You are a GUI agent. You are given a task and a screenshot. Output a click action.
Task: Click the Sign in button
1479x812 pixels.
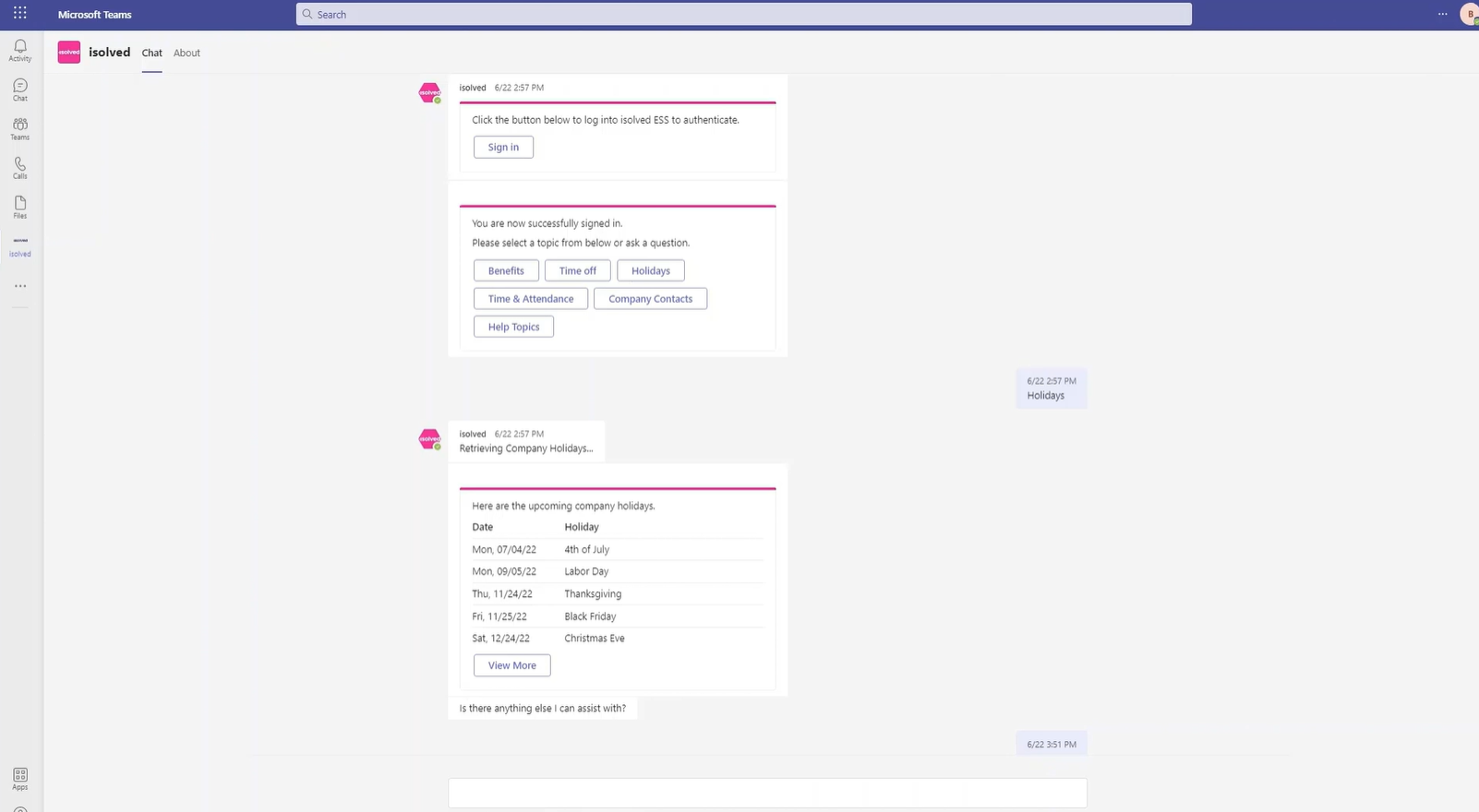503,147
